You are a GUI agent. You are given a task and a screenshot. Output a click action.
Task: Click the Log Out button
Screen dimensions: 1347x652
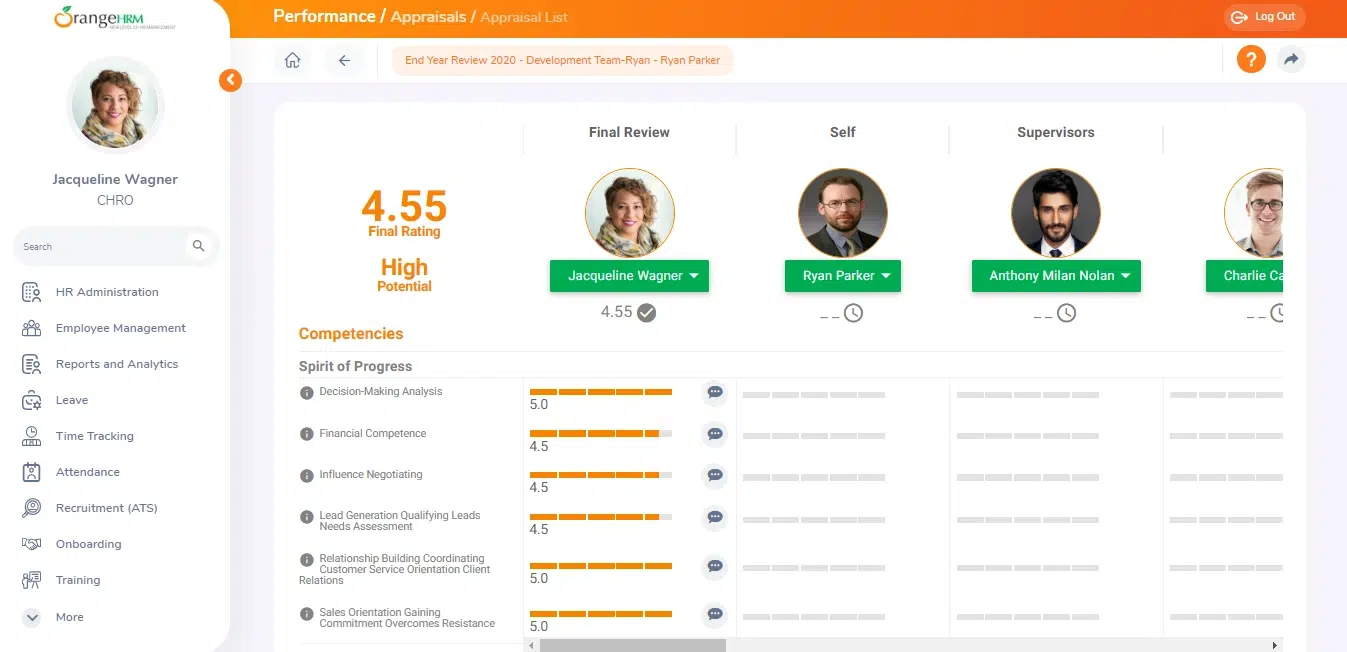(x=1264, y=17)
